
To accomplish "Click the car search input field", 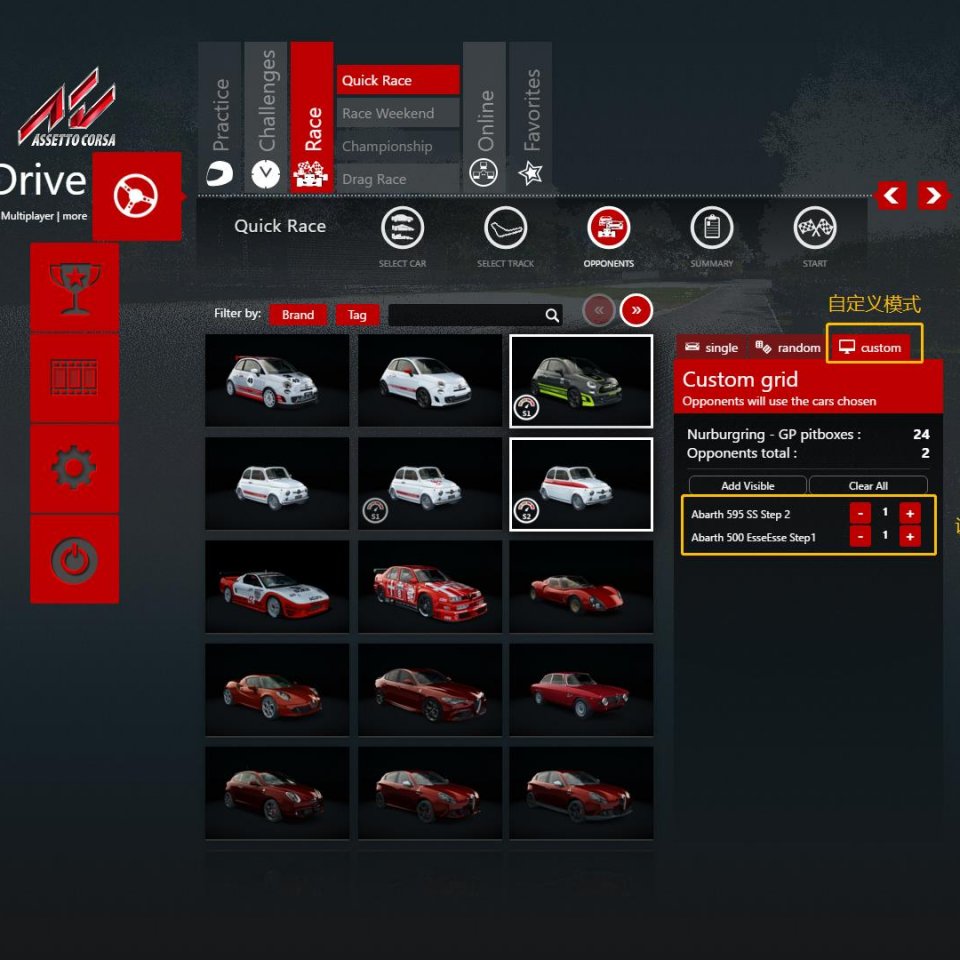I will tap(475, 315).
